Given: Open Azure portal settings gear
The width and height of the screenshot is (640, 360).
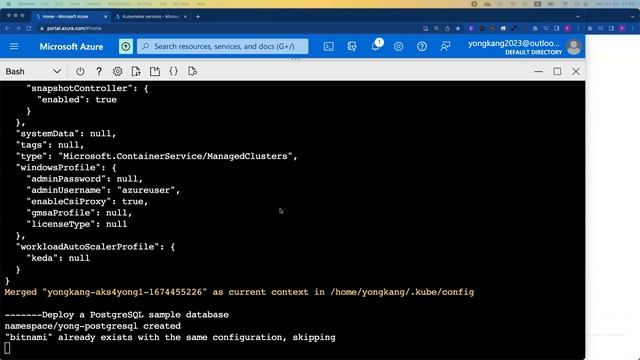Looking at the screenshot, I should [398, 47].
